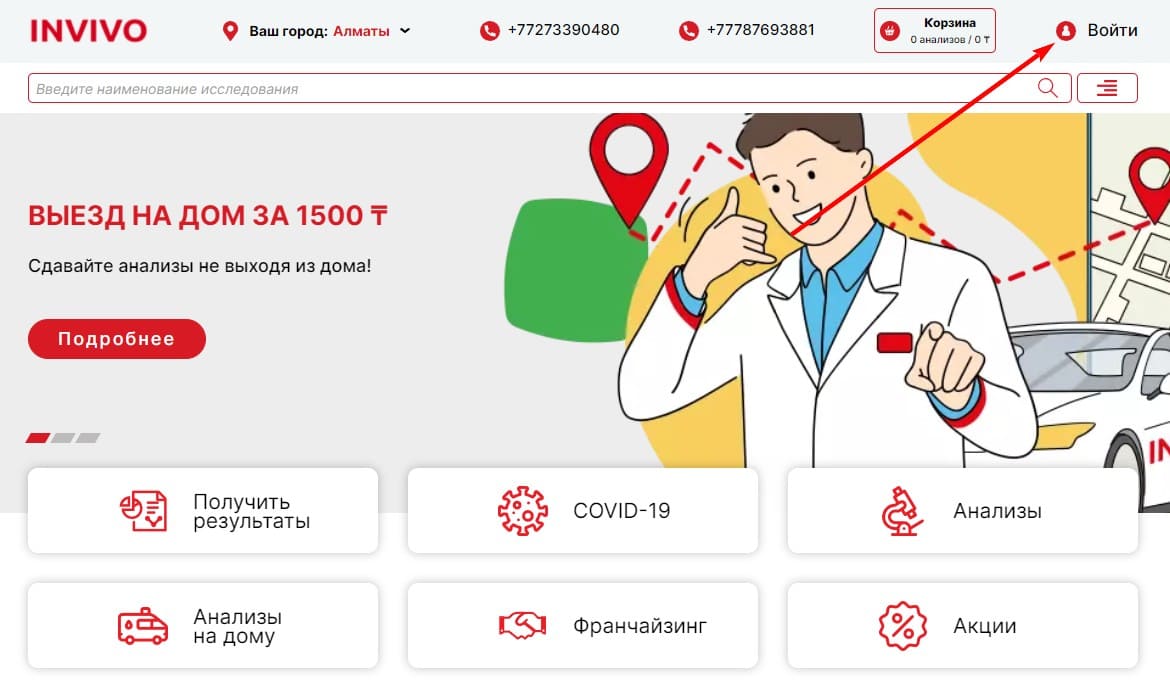Click the location pin icon beside Ваш город

coord(231,31)
